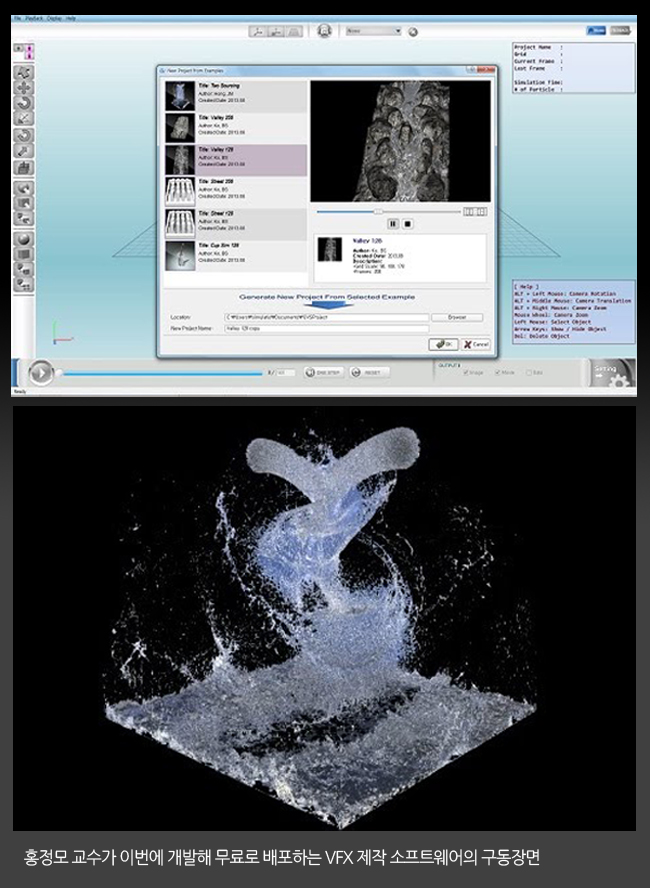Select the scale tool with diagonal arrow
This screenshot has width=650, height=888.
point(24,118)
